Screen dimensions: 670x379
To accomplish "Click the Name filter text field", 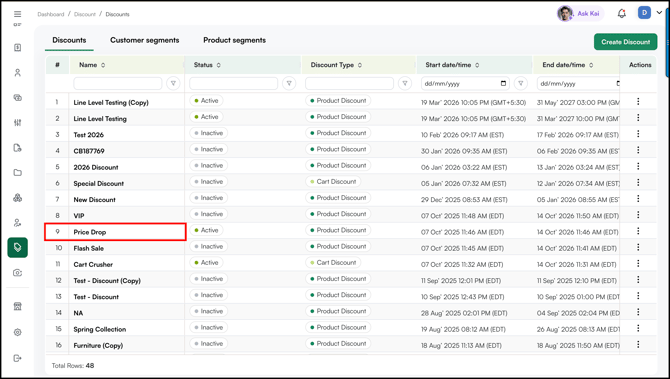I will pyautogui.click(x=118, y=83).
